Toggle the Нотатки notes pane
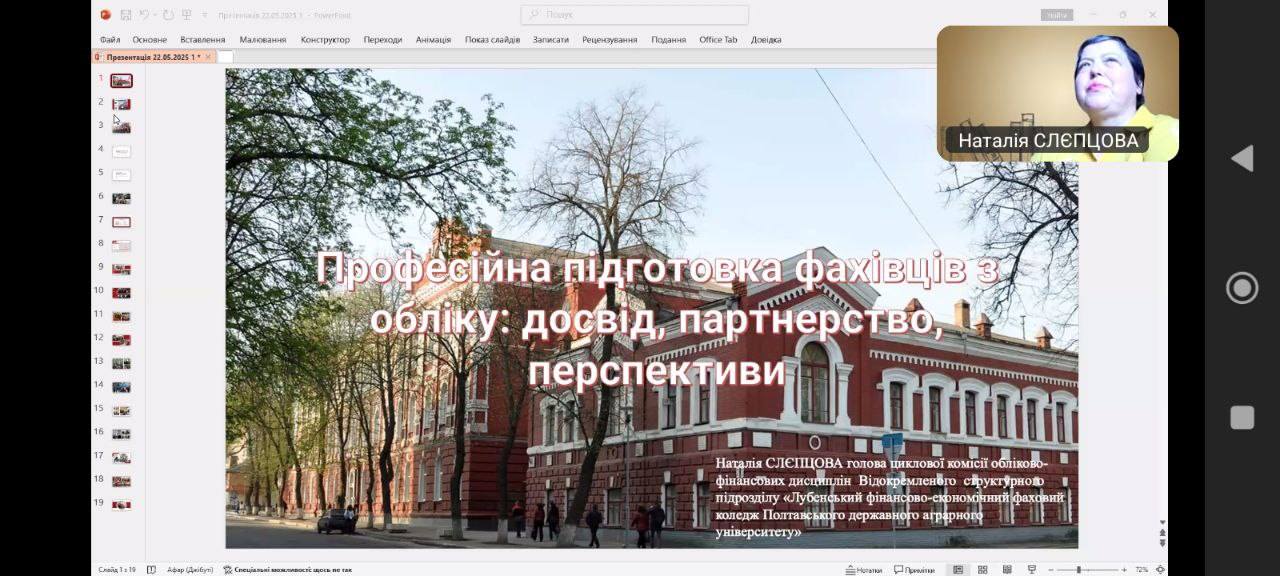Viewport: 1280px width, 576px height. (x=864, y=570)
